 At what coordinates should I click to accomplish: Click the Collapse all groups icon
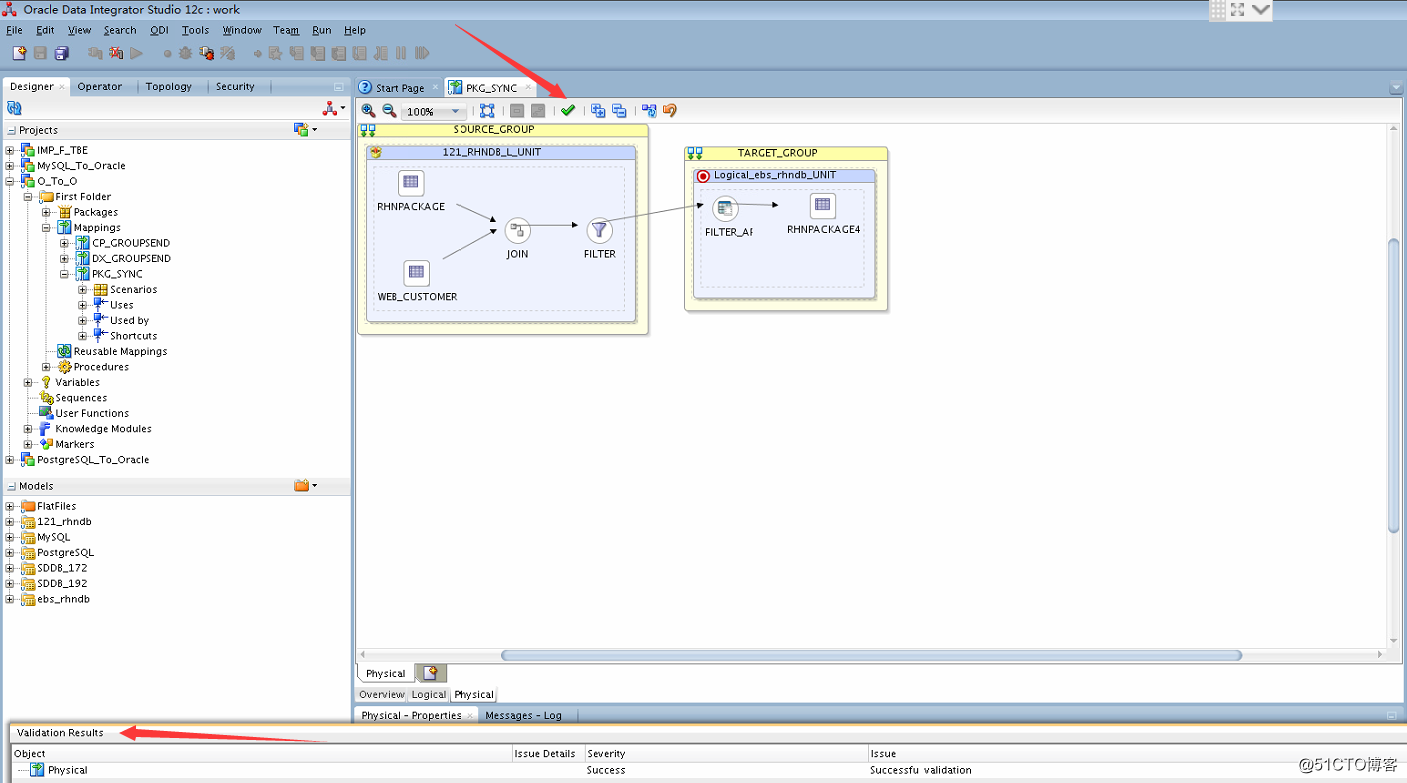pos(619,111)
